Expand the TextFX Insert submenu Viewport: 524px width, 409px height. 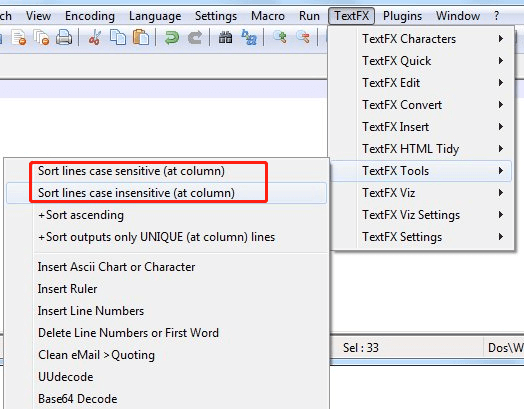coord(422,127)
